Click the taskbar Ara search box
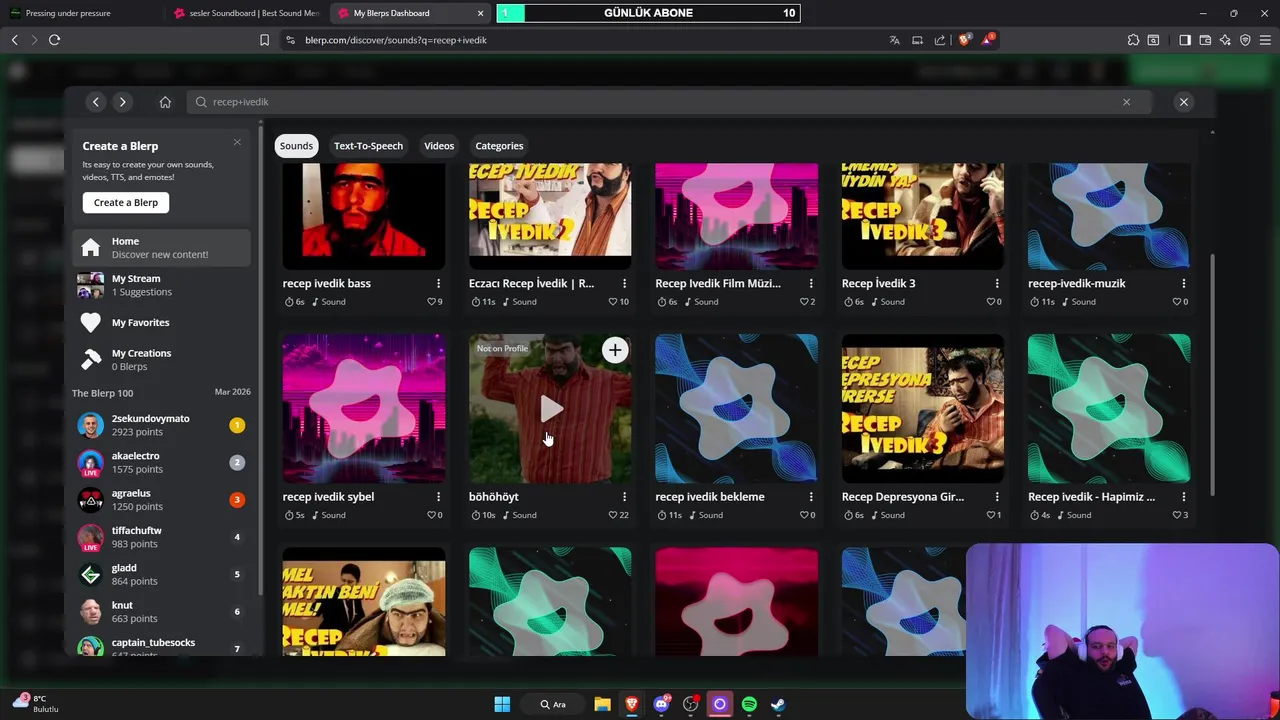Viewport: 1280px width, 720px height. click(553, 704)
